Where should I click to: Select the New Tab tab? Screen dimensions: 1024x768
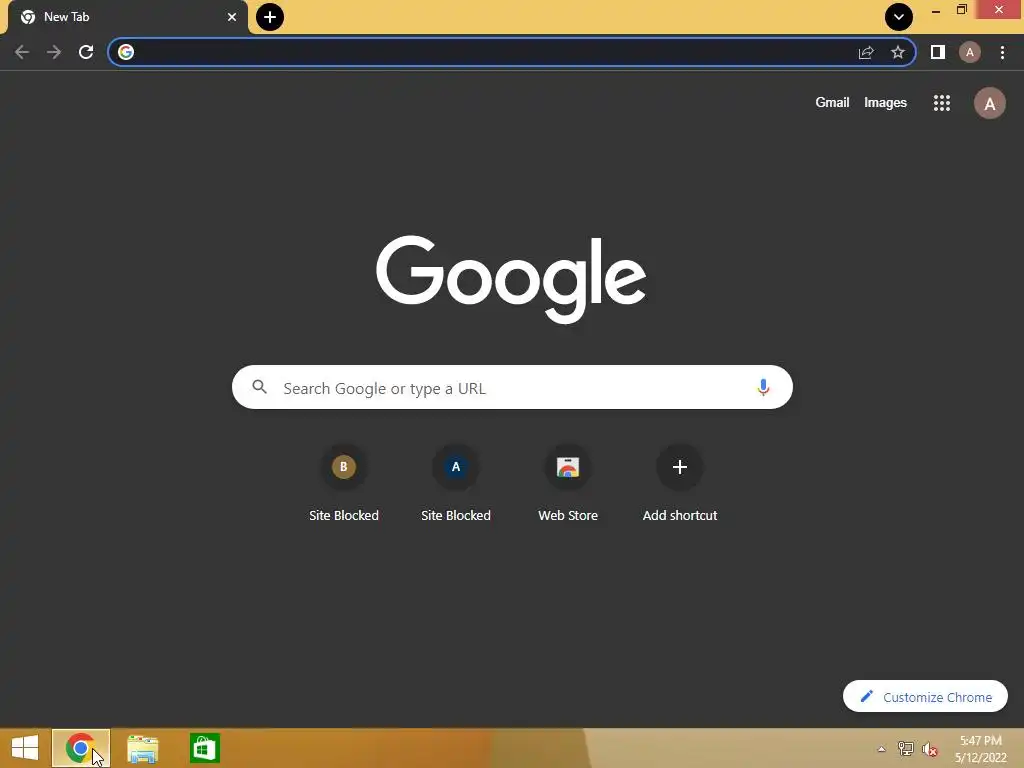[127, 17]
